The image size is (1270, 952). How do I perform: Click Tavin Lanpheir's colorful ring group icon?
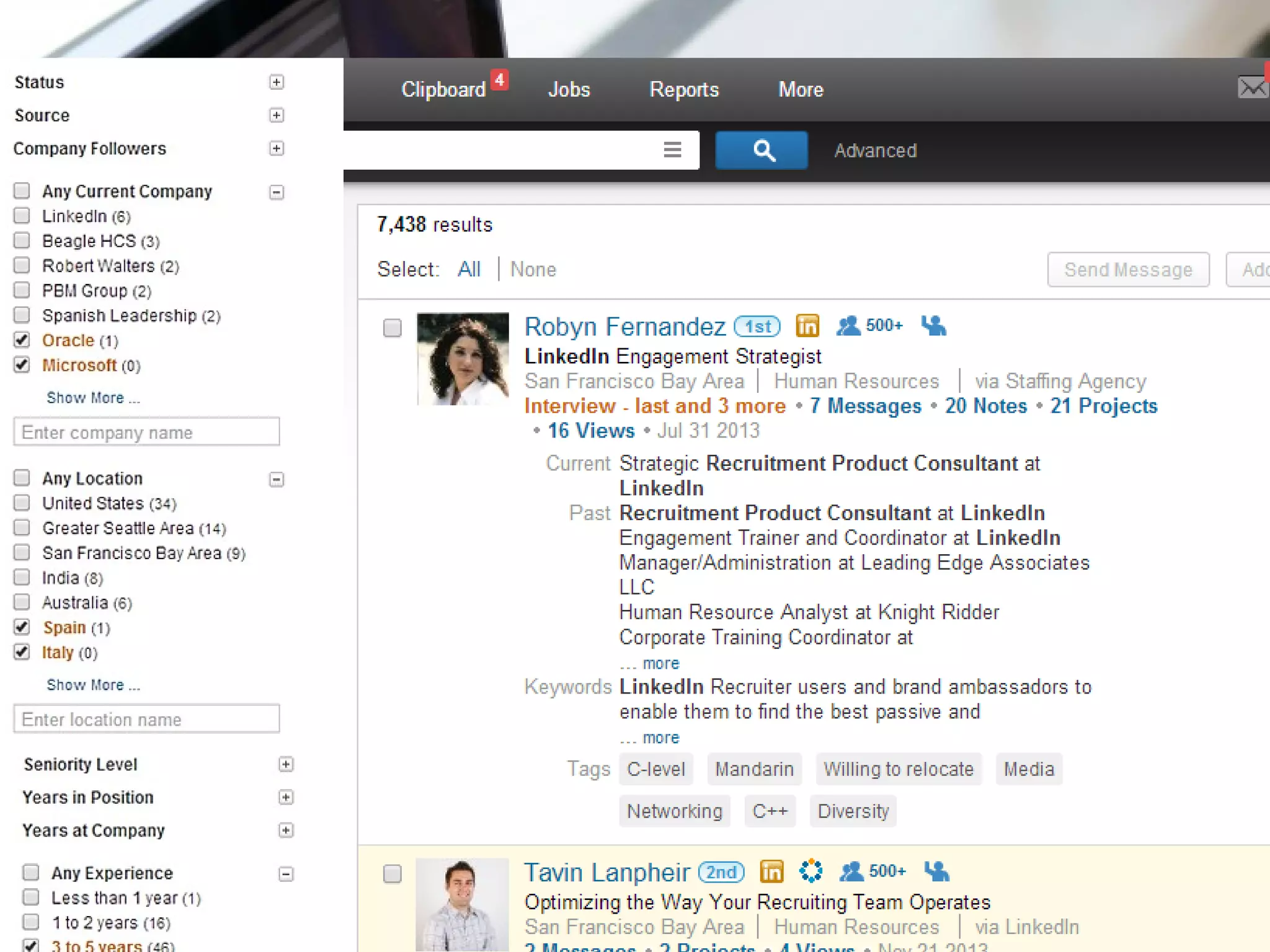pos(810,871)
